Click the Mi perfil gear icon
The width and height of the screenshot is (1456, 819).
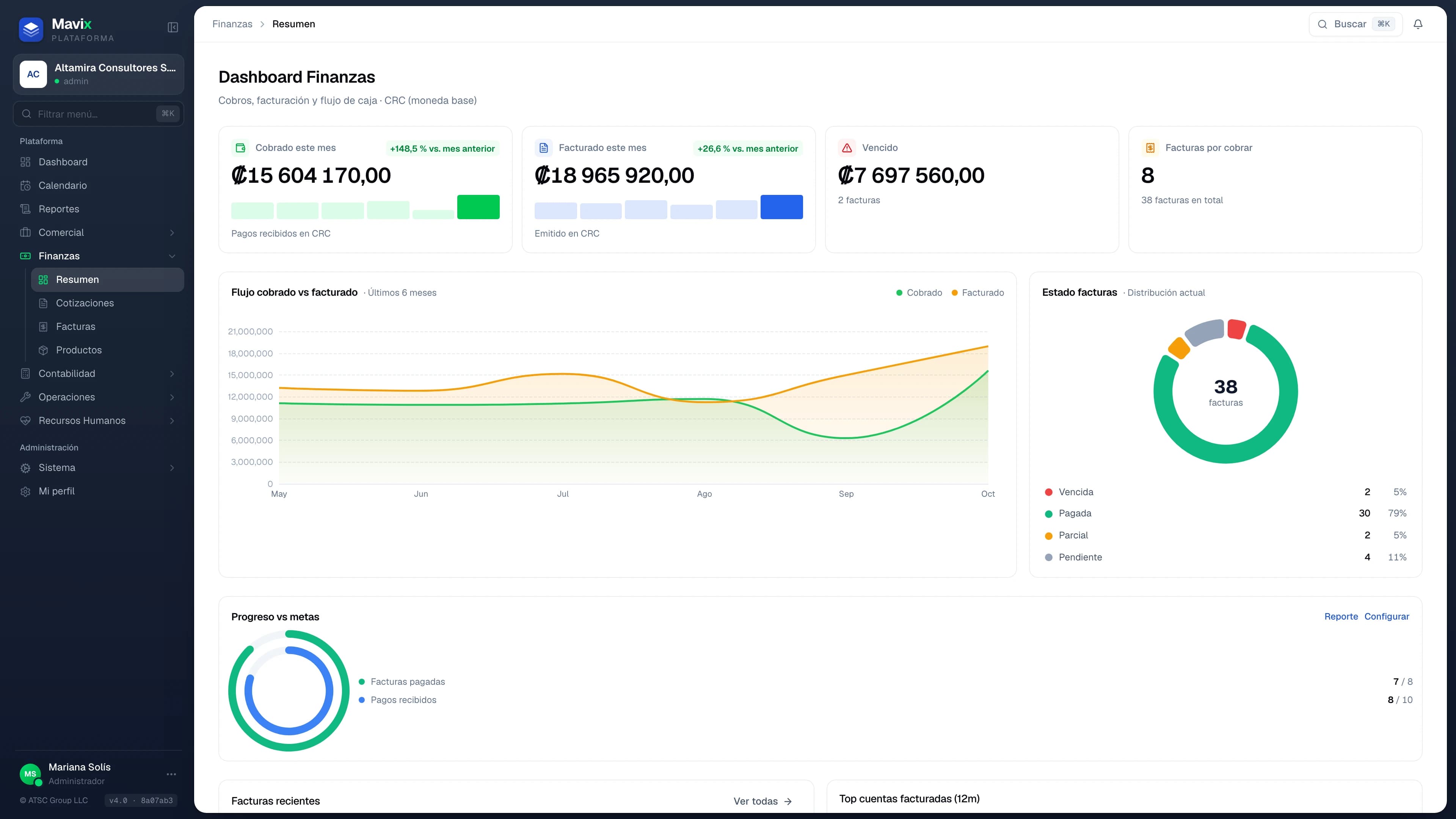click(x=25, y=492)
